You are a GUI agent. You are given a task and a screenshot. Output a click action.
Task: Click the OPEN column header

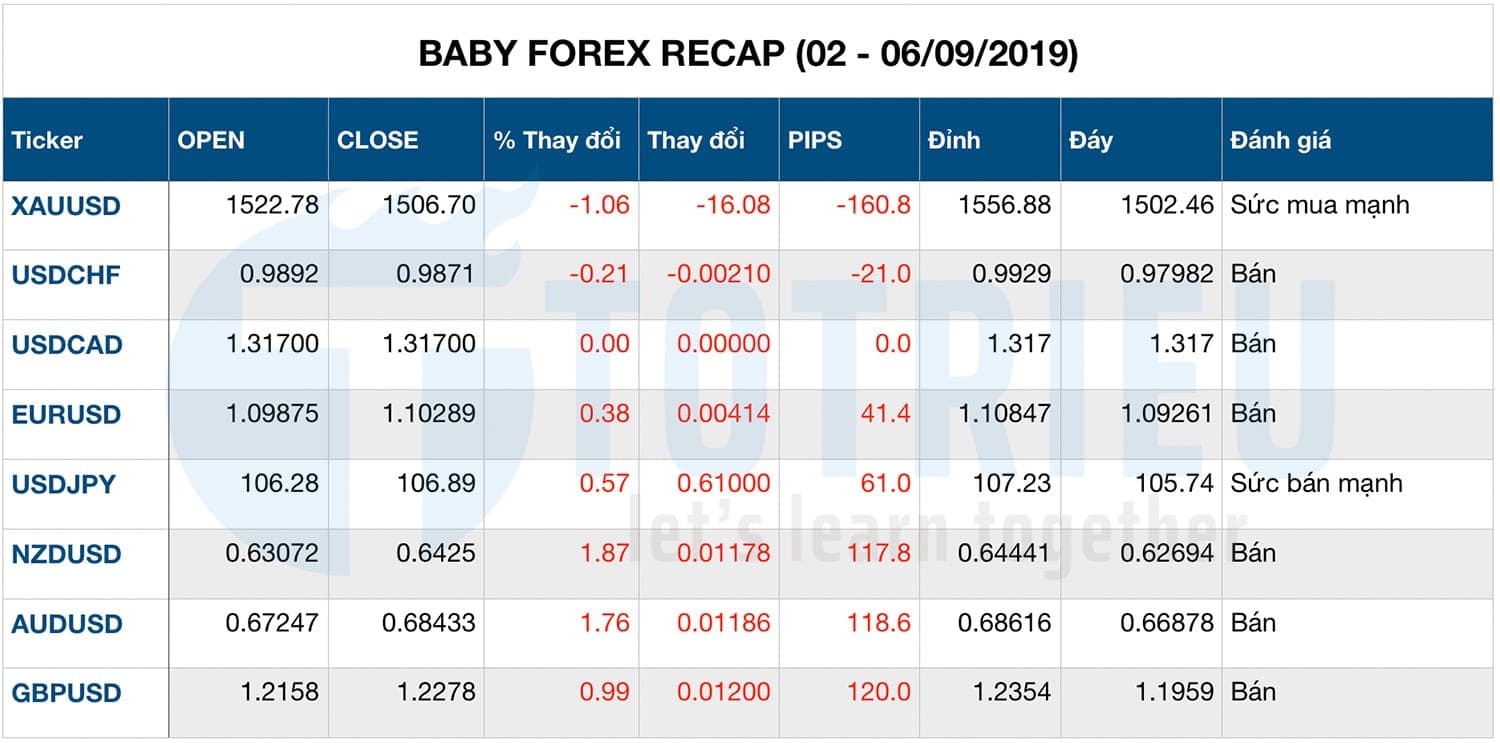(210, 140)
